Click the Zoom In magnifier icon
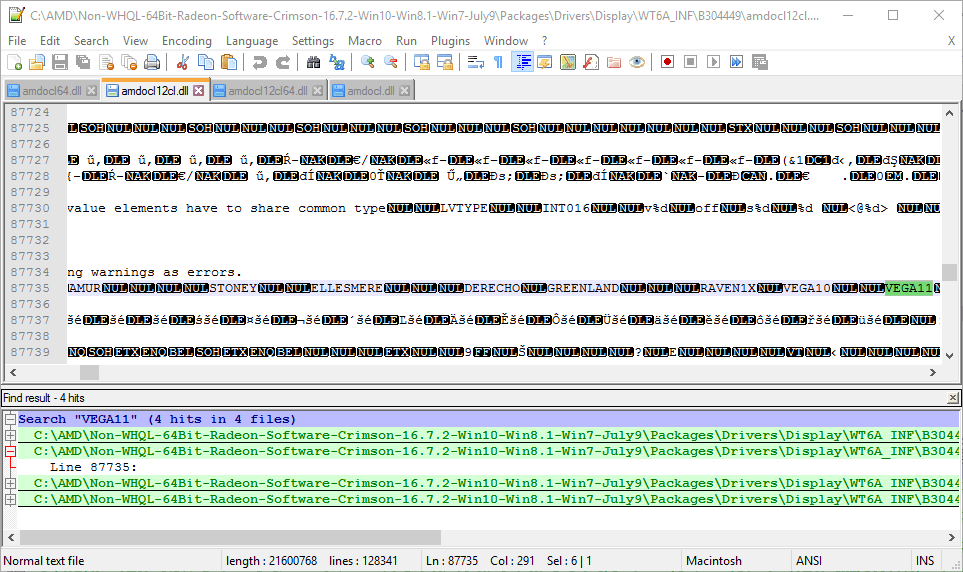Viewport: 963px width, 572px height. 367,62
